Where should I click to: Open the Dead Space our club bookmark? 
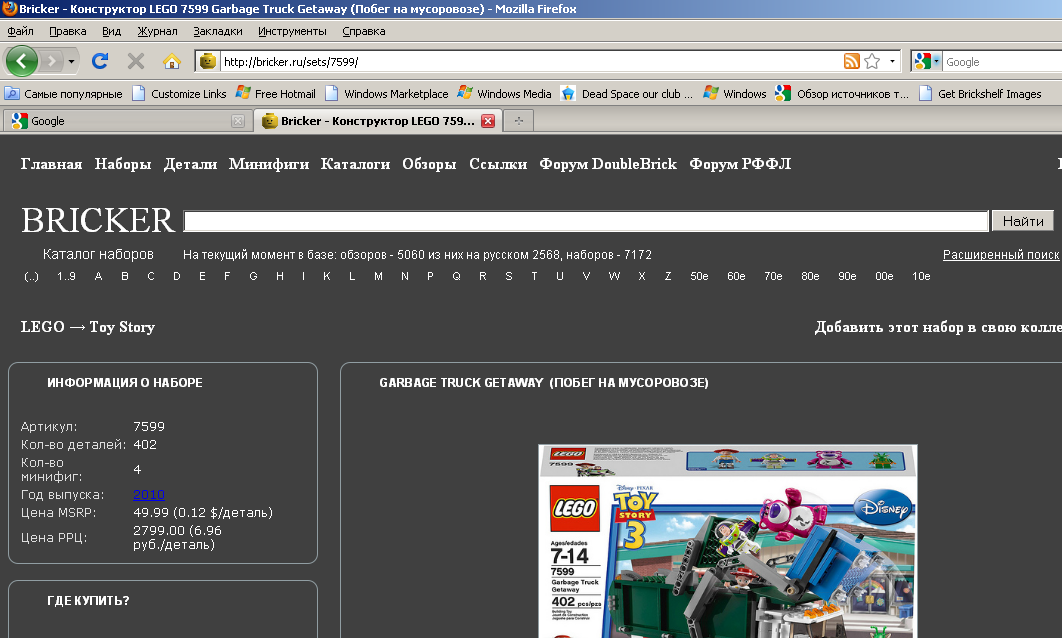click(627, 93)
